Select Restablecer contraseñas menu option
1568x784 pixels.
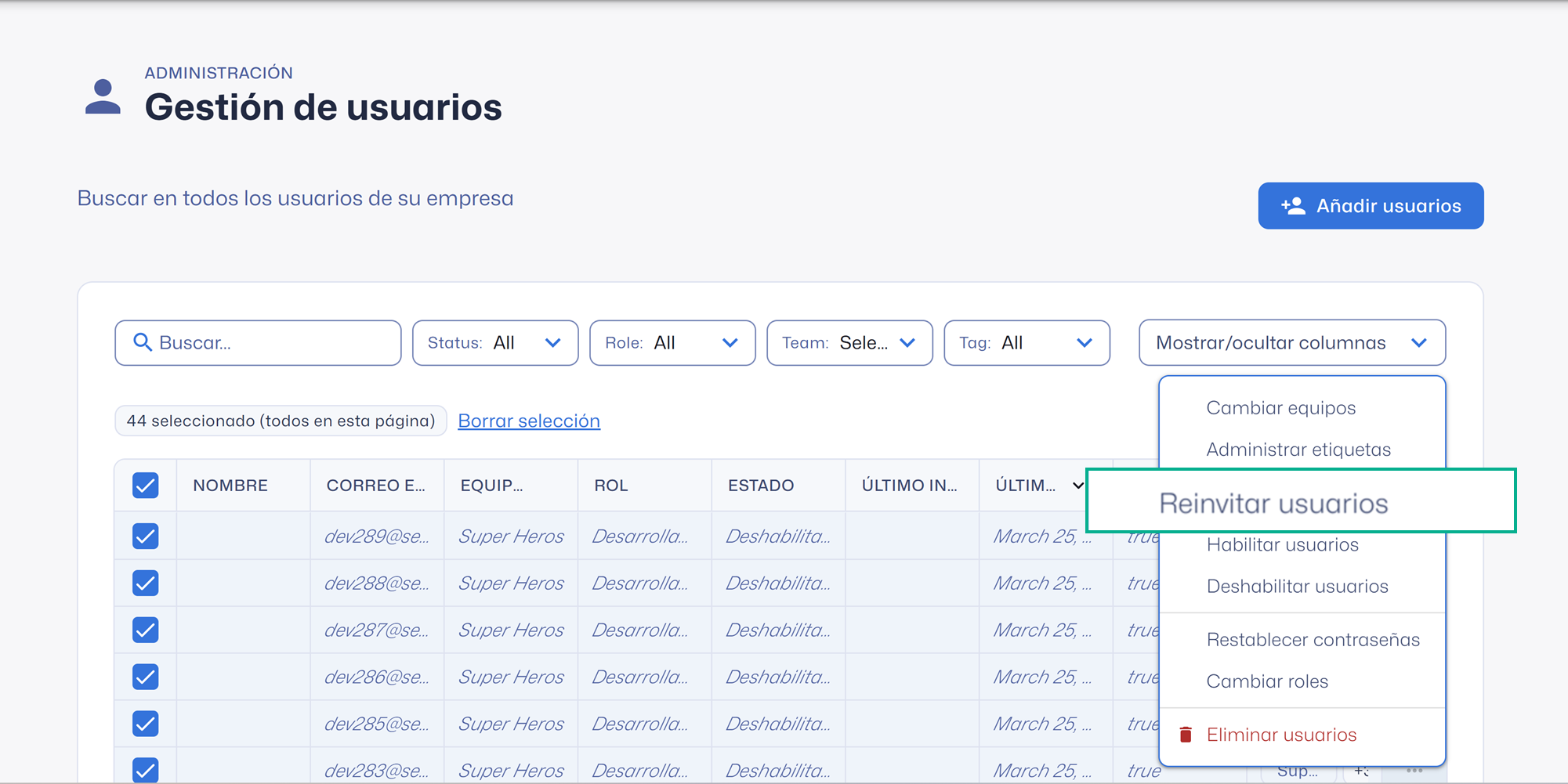pos(1313,640)
